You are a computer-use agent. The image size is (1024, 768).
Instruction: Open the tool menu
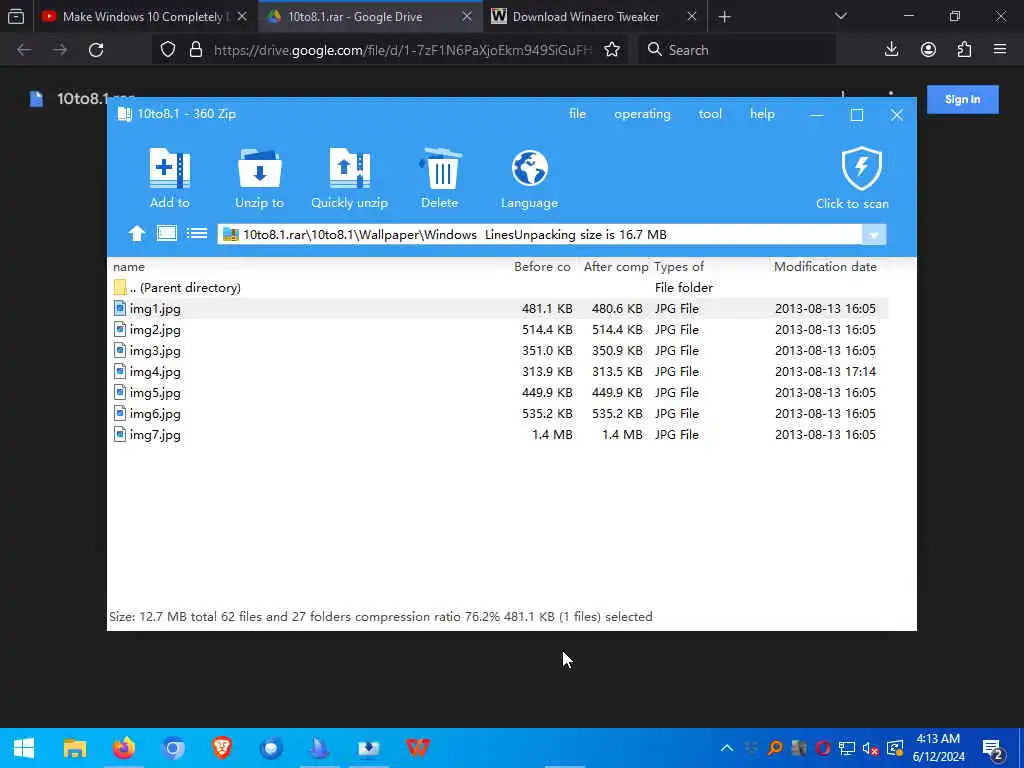click(x=710, y=114)
